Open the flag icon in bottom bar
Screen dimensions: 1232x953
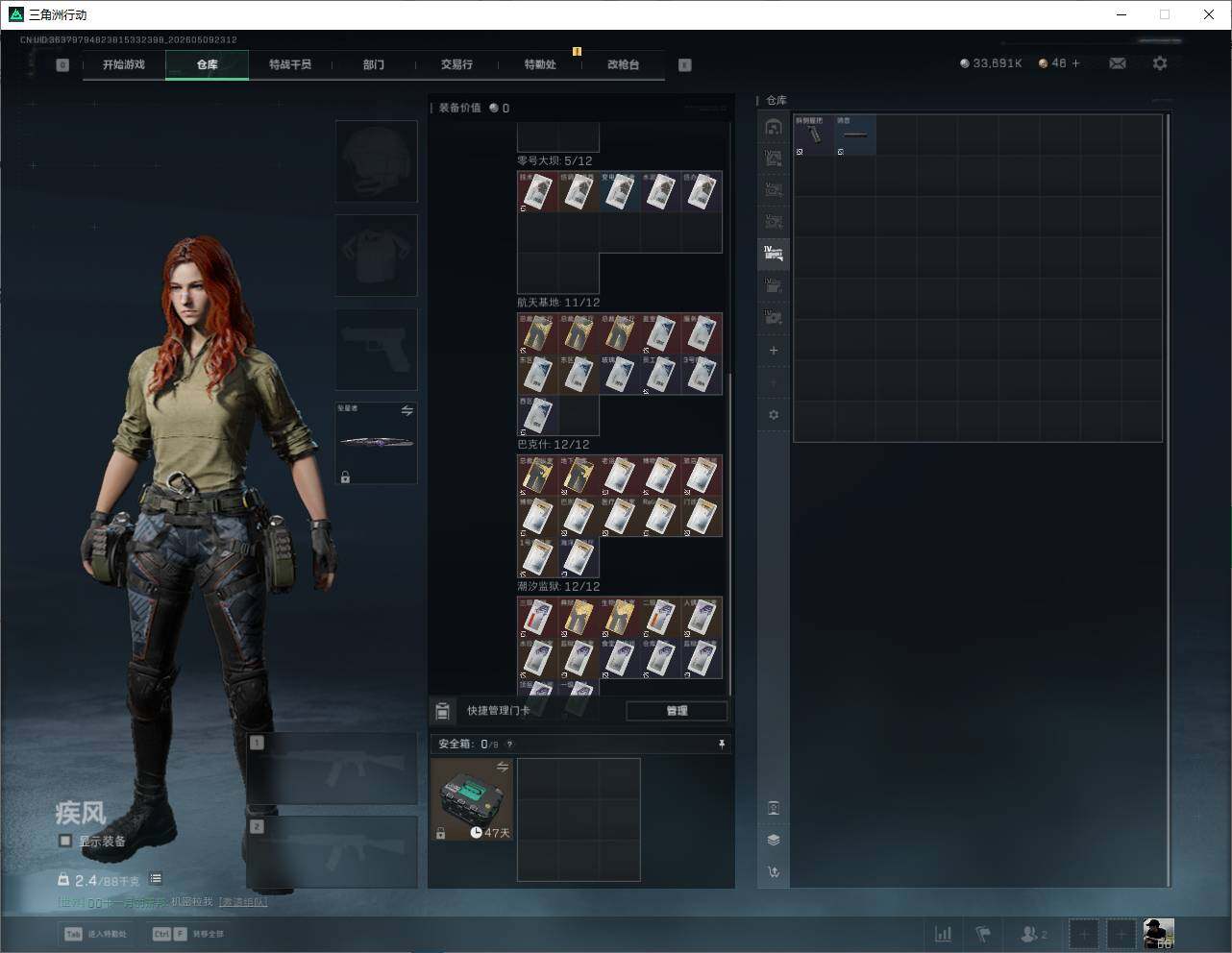pyautogui.click(x=983, y=934)
